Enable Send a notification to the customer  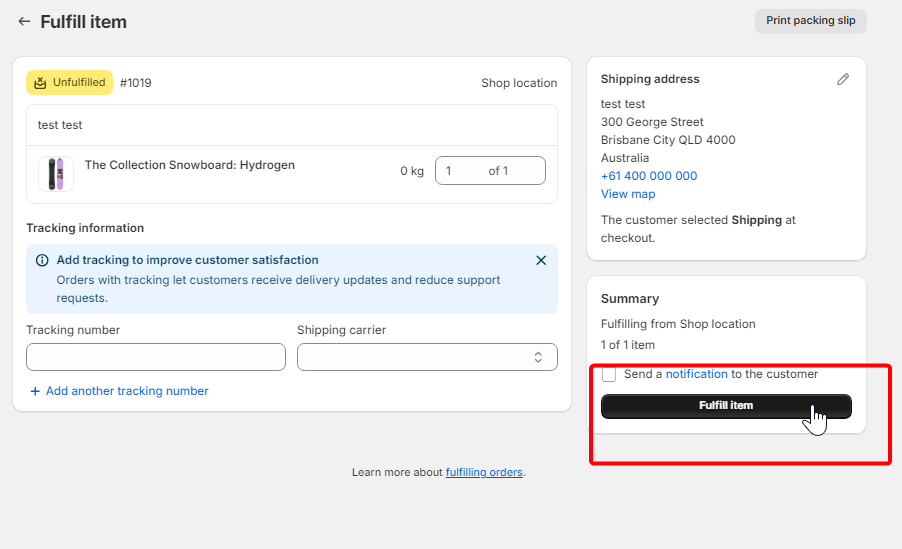pos(609,375)
